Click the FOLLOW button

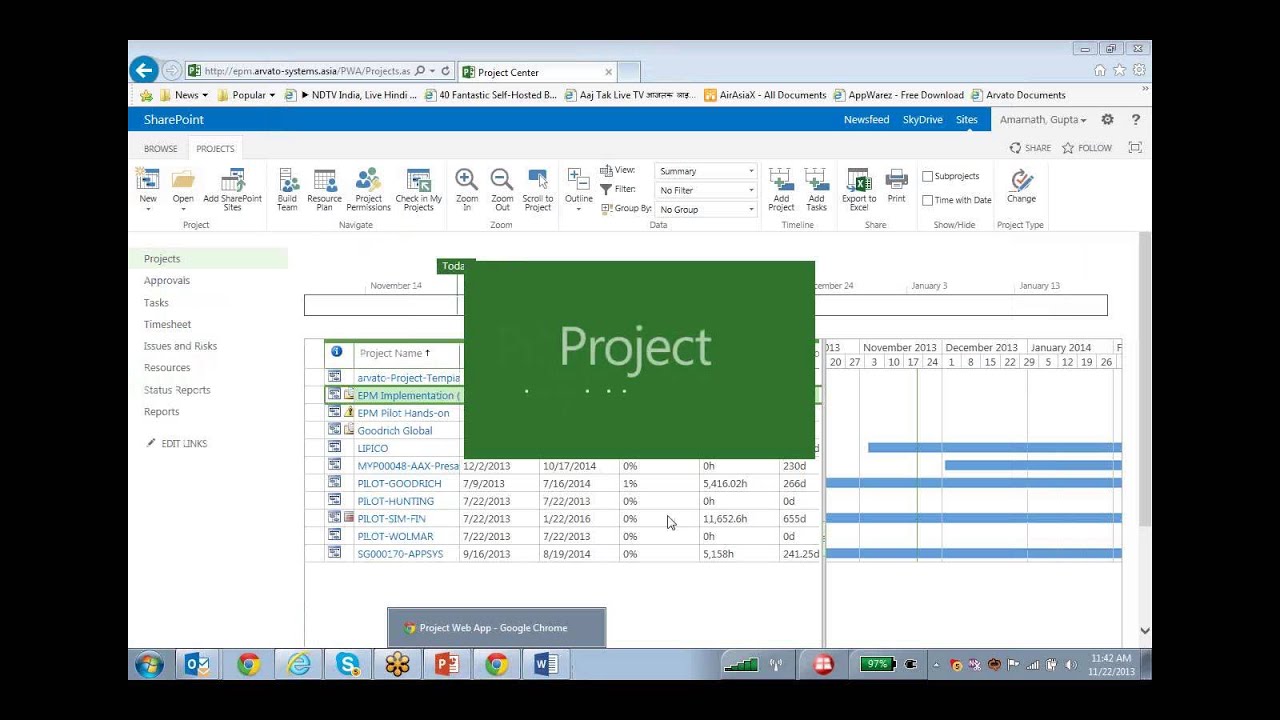(1086, 148)
